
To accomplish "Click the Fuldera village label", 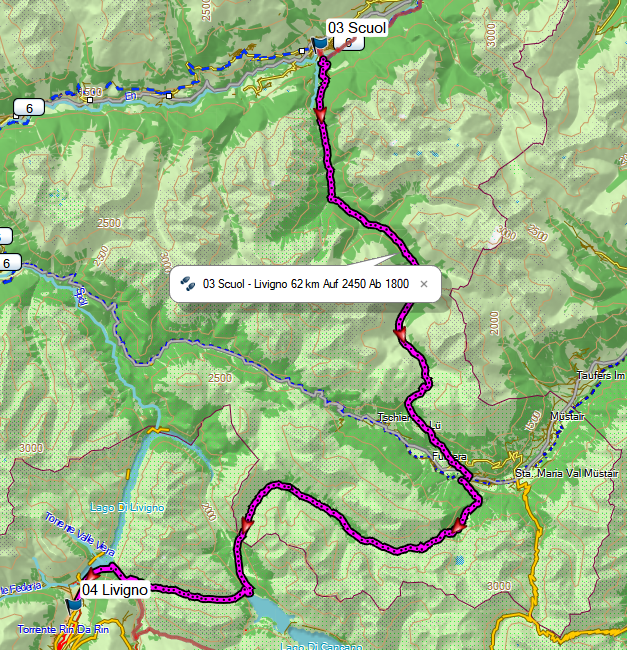I will pyautogui.click(x=449, y=456).
